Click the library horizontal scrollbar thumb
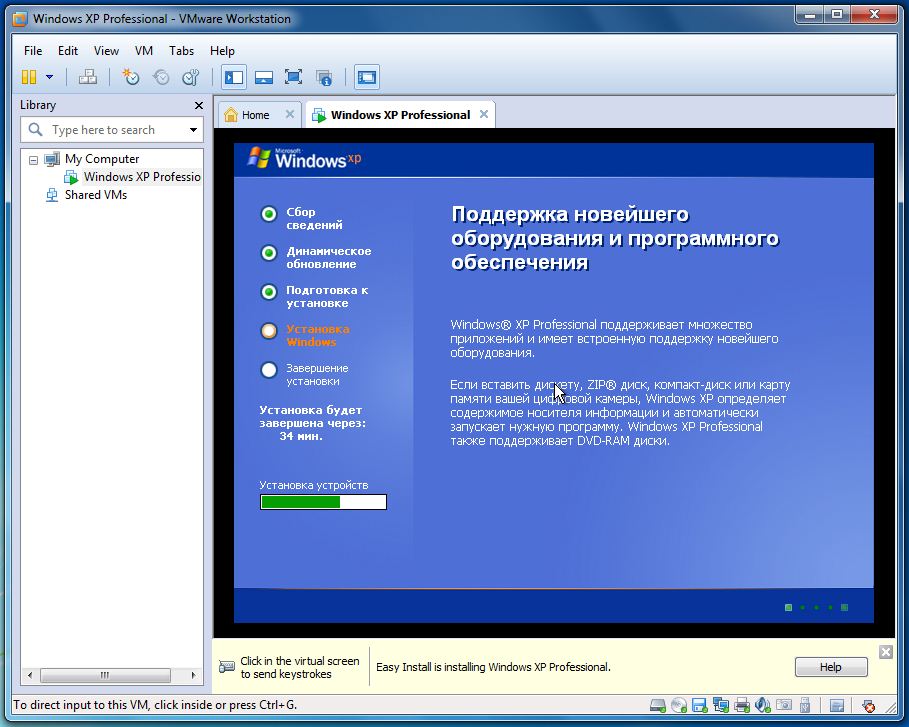 coord(105,675)
